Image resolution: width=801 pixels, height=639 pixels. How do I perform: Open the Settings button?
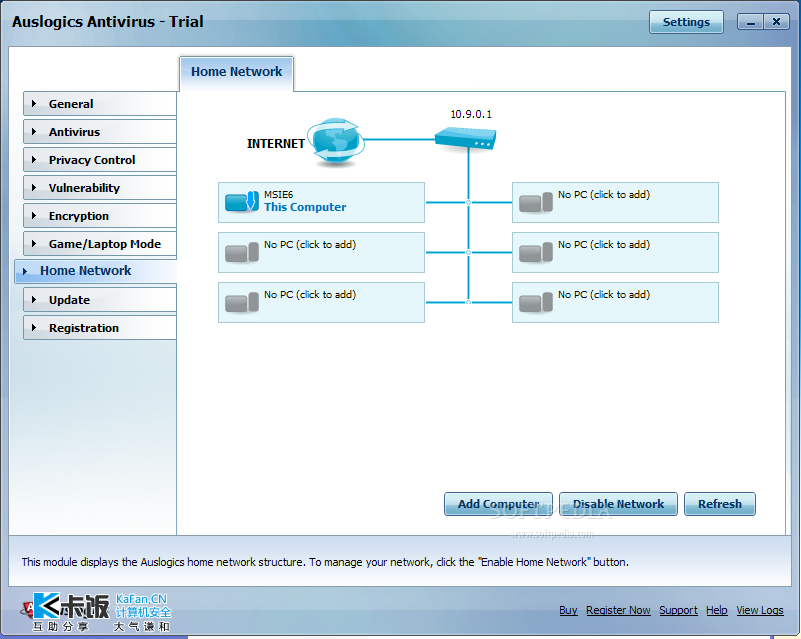coord(686,22)
